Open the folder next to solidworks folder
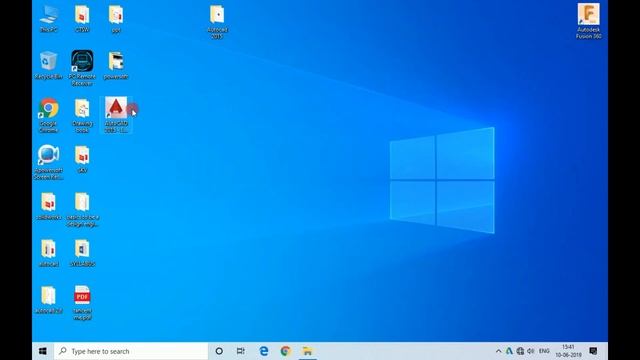Image resolution: width=640 pixels, height=360 pixels. coord(82,209)
